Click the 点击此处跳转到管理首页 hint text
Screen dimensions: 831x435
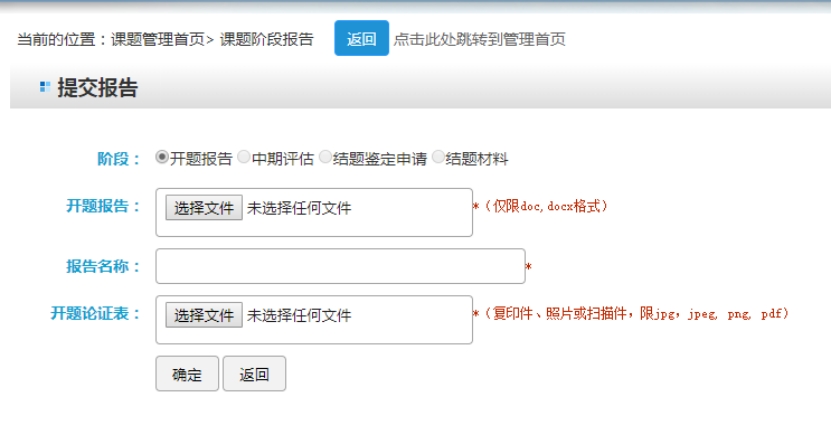[479, 40]
